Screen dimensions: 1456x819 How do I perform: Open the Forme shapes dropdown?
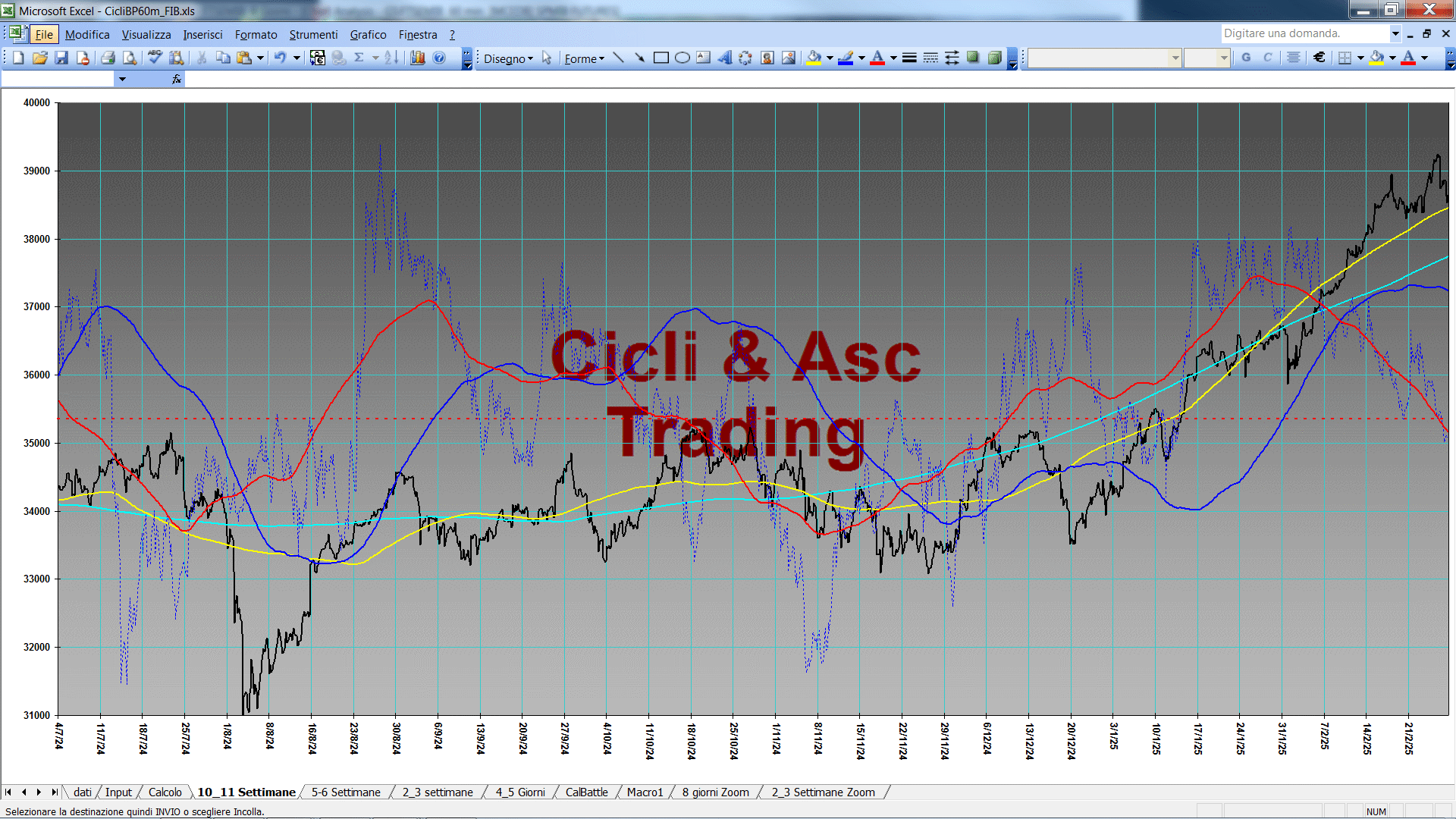click(585, 58)
